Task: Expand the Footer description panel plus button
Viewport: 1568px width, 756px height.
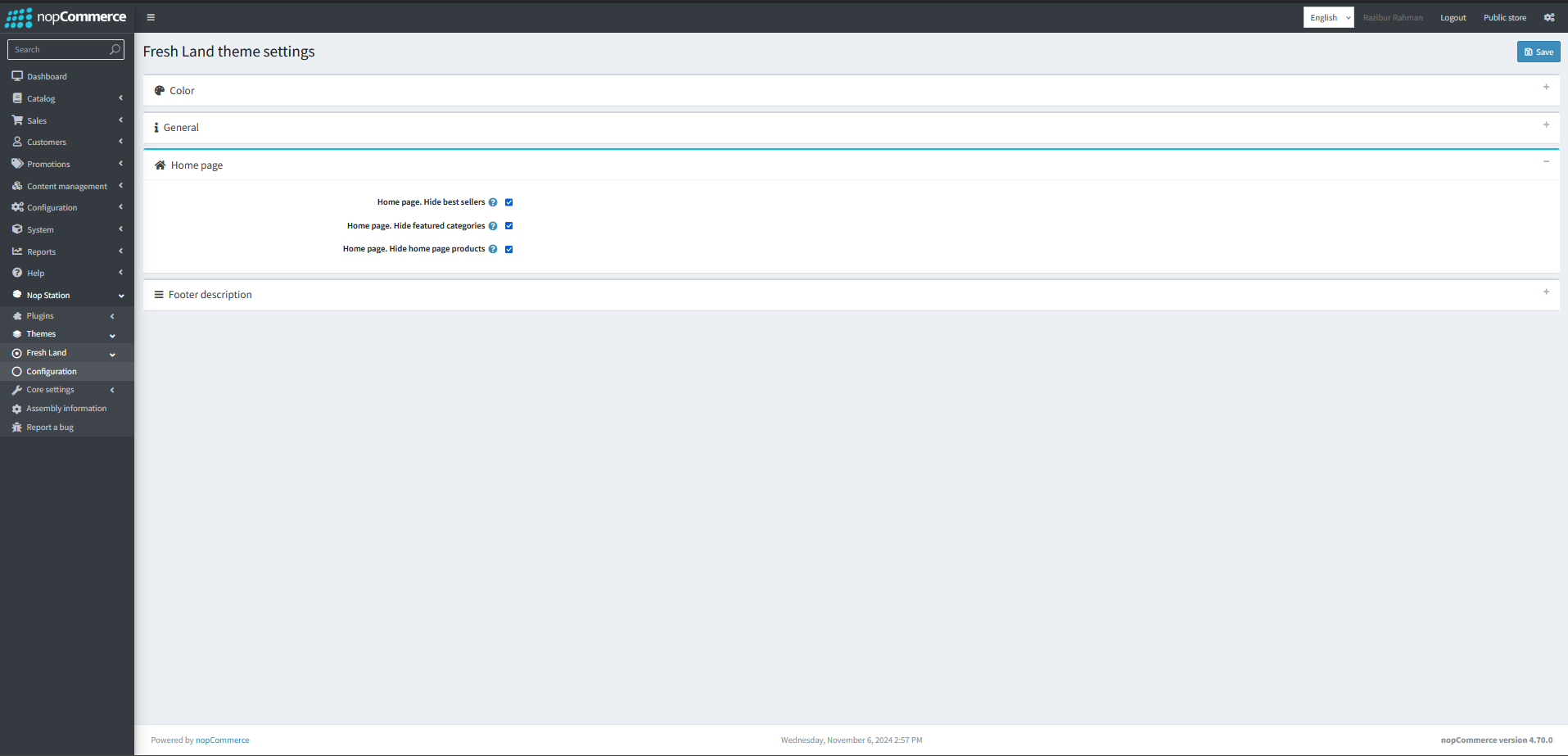Action: [x=1546, y=292]
